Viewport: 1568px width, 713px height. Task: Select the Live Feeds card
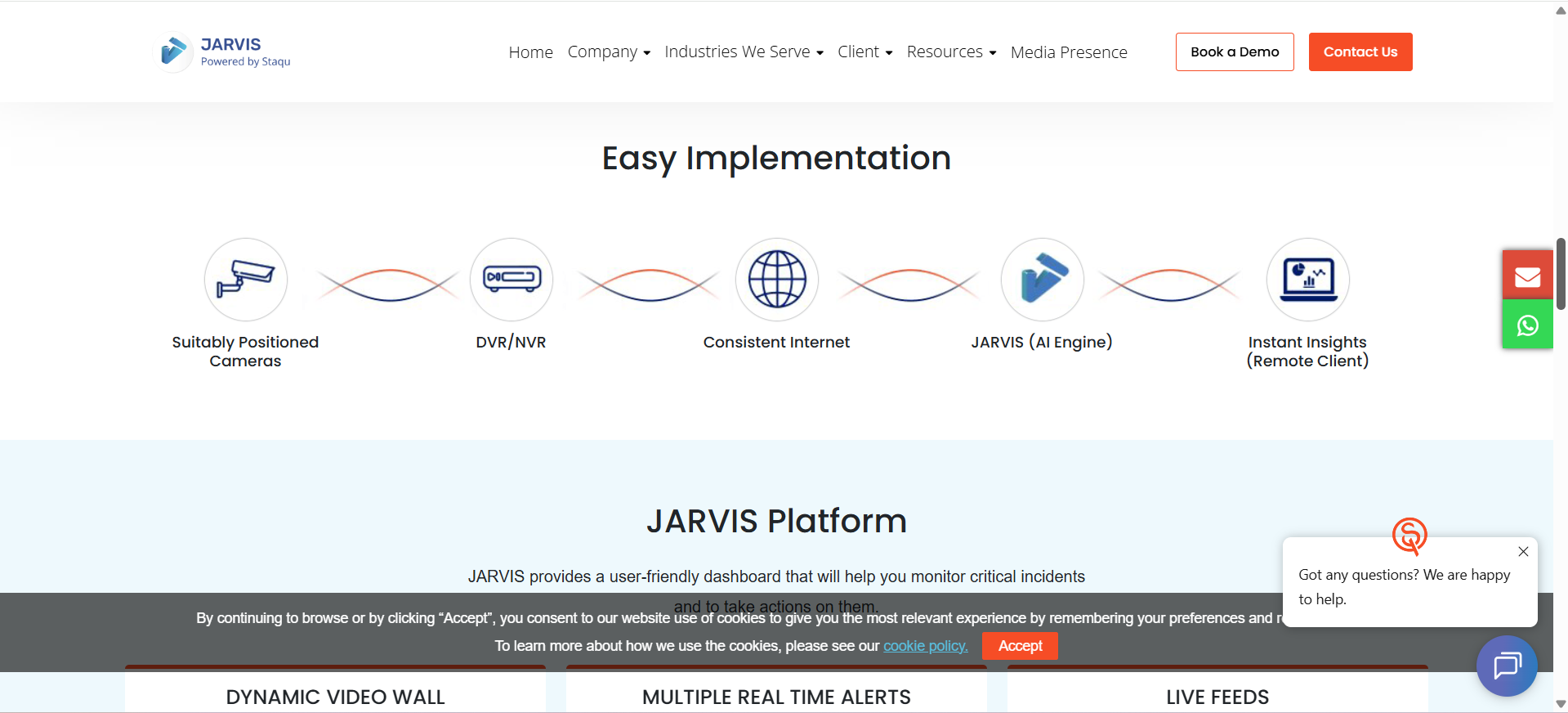[x=1217, y=689]
